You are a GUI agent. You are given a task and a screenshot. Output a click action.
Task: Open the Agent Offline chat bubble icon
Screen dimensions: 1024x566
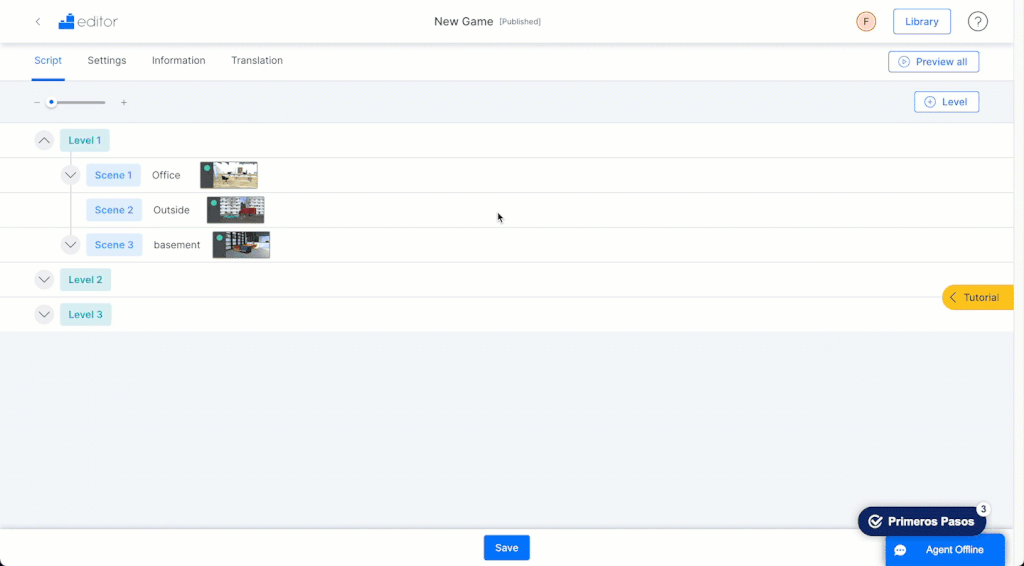pos(901,550)
